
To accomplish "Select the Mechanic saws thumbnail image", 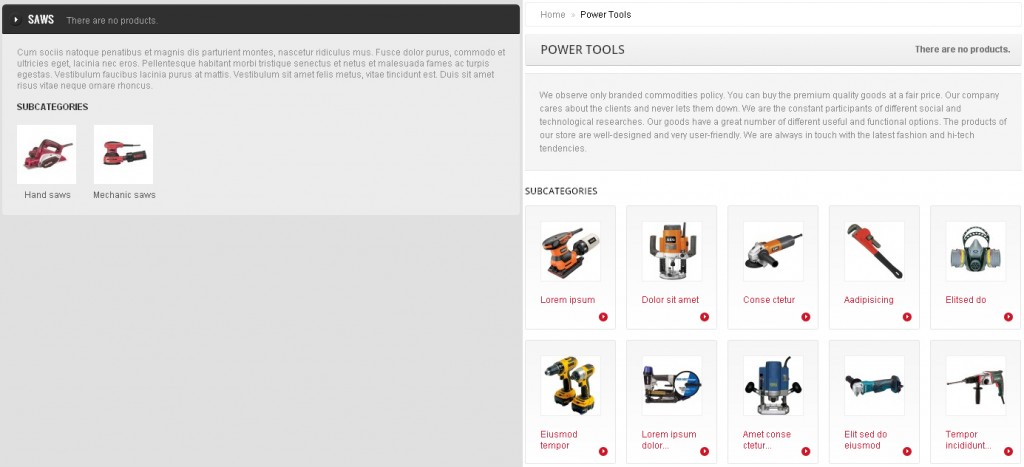I will point(123,154).
